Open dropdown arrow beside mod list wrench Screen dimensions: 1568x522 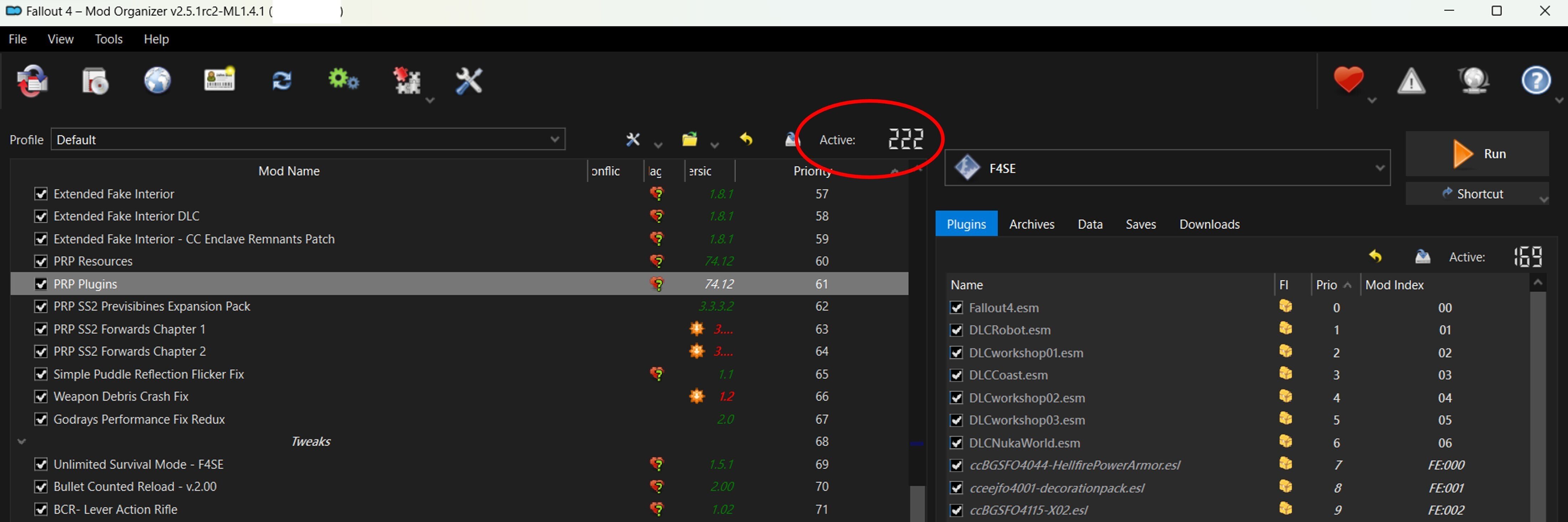(x=658, y=145)
